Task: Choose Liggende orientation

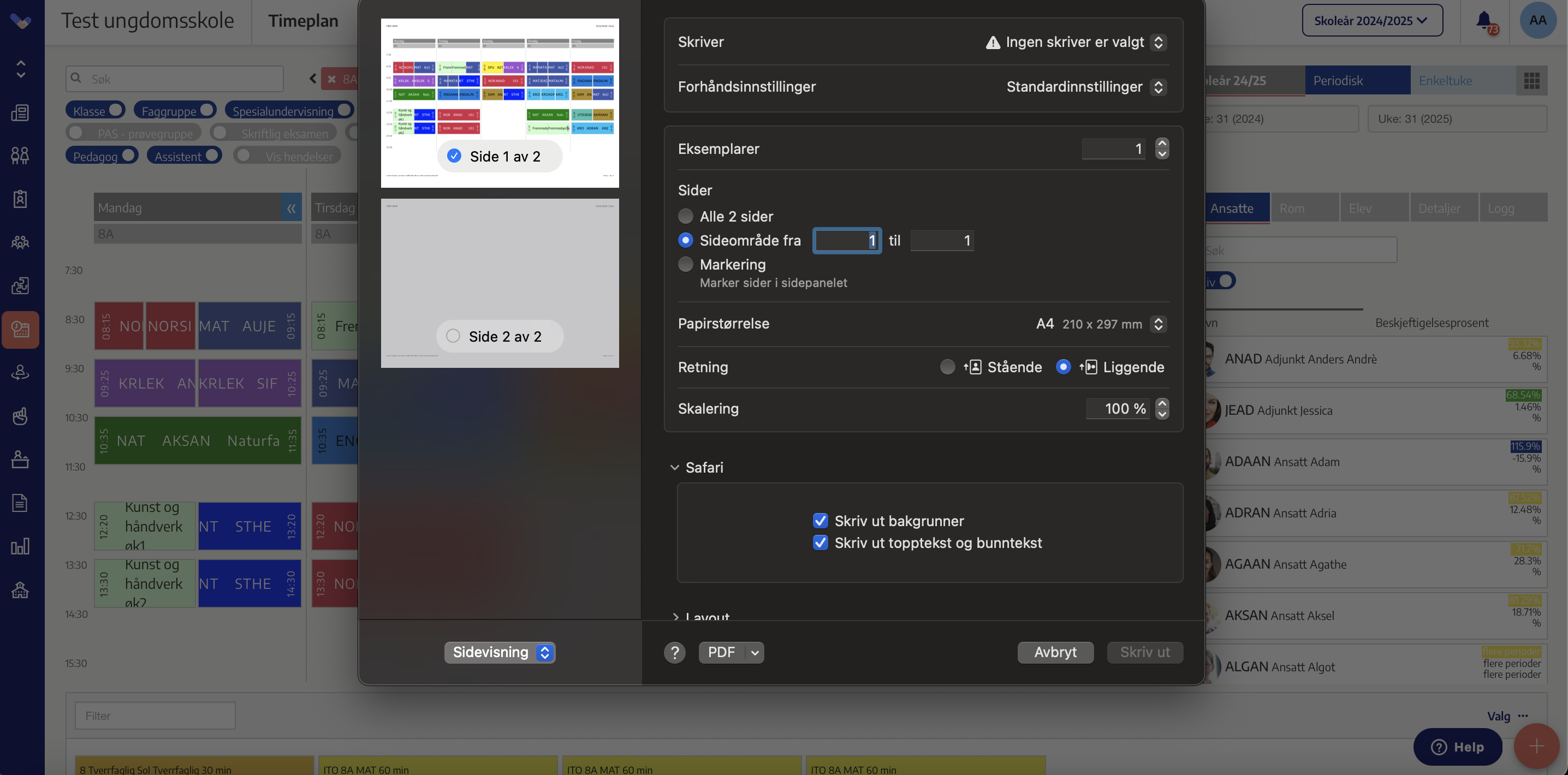Action: click(1063, 367)
